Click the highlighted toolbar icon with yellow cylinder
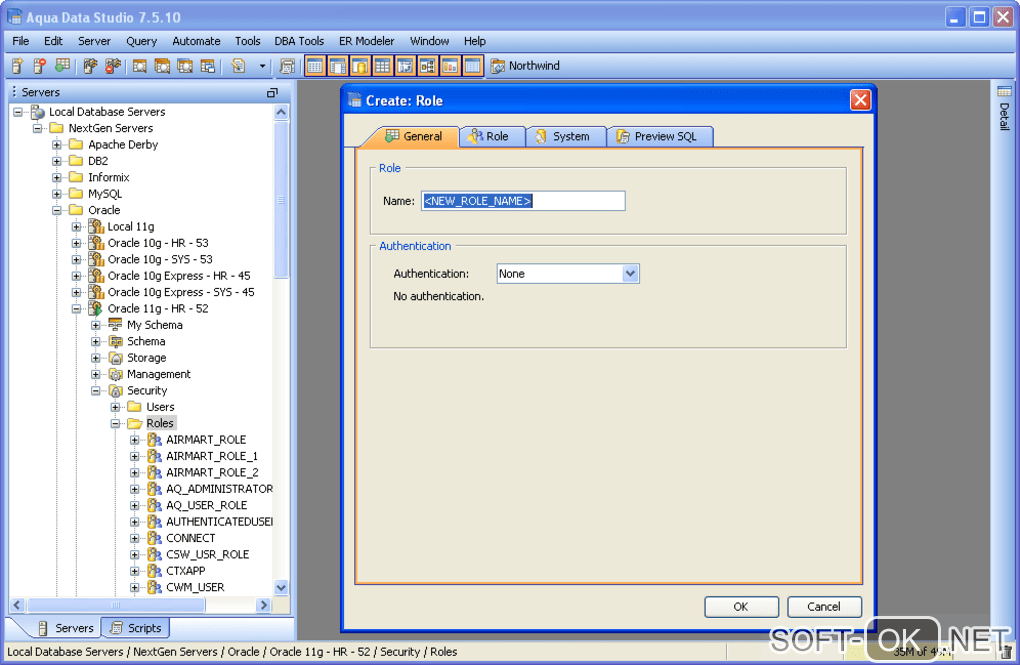The height and width of the screenshot is (665, 1020). coord(360,66)
